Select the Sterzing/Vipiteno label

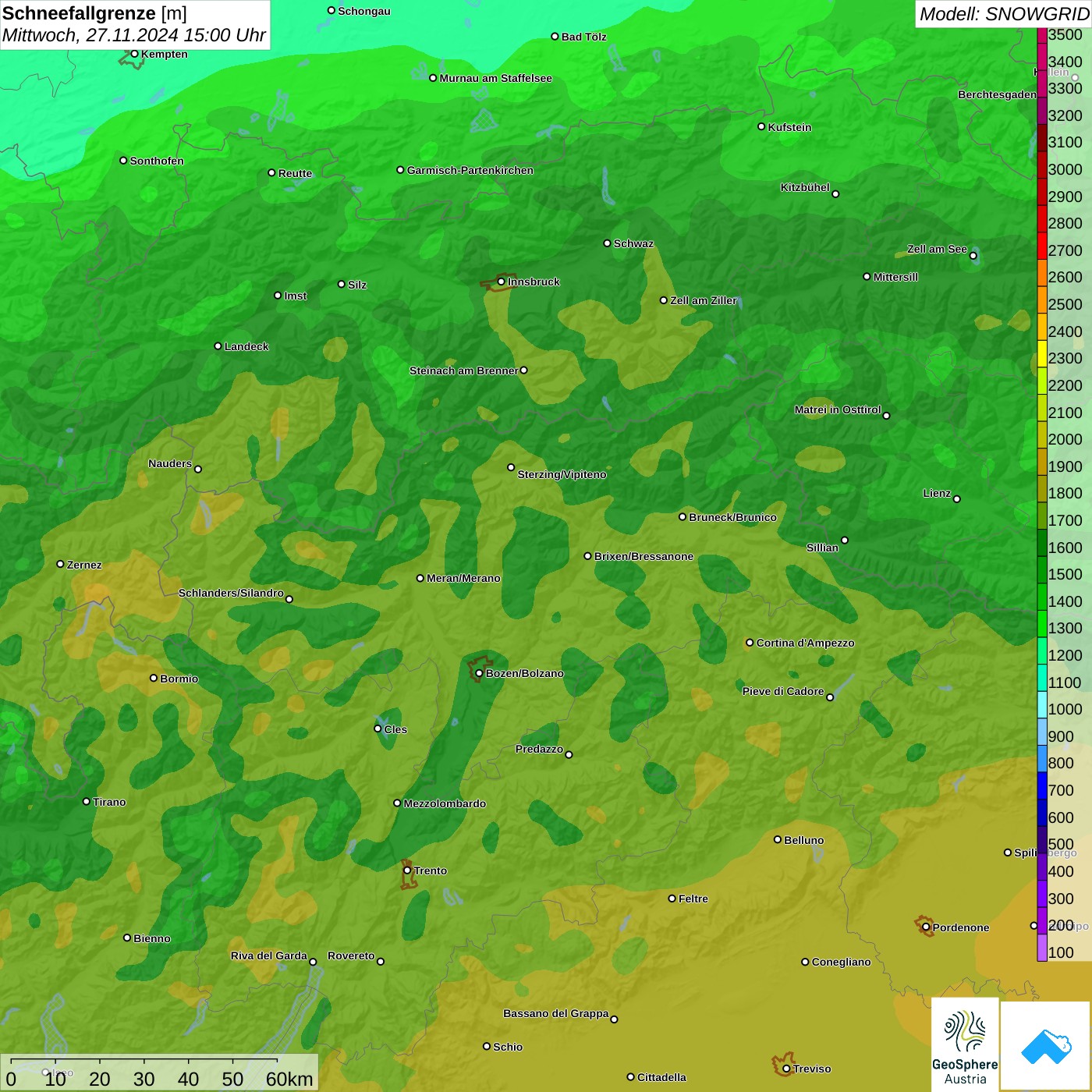[x=562, y=474]
